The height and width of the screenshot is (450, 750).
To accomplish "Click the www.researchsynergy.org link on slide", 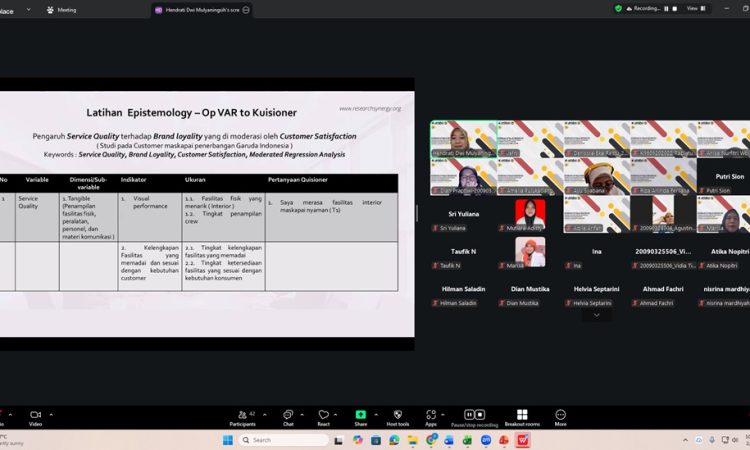I will click(x=370, y=109).
